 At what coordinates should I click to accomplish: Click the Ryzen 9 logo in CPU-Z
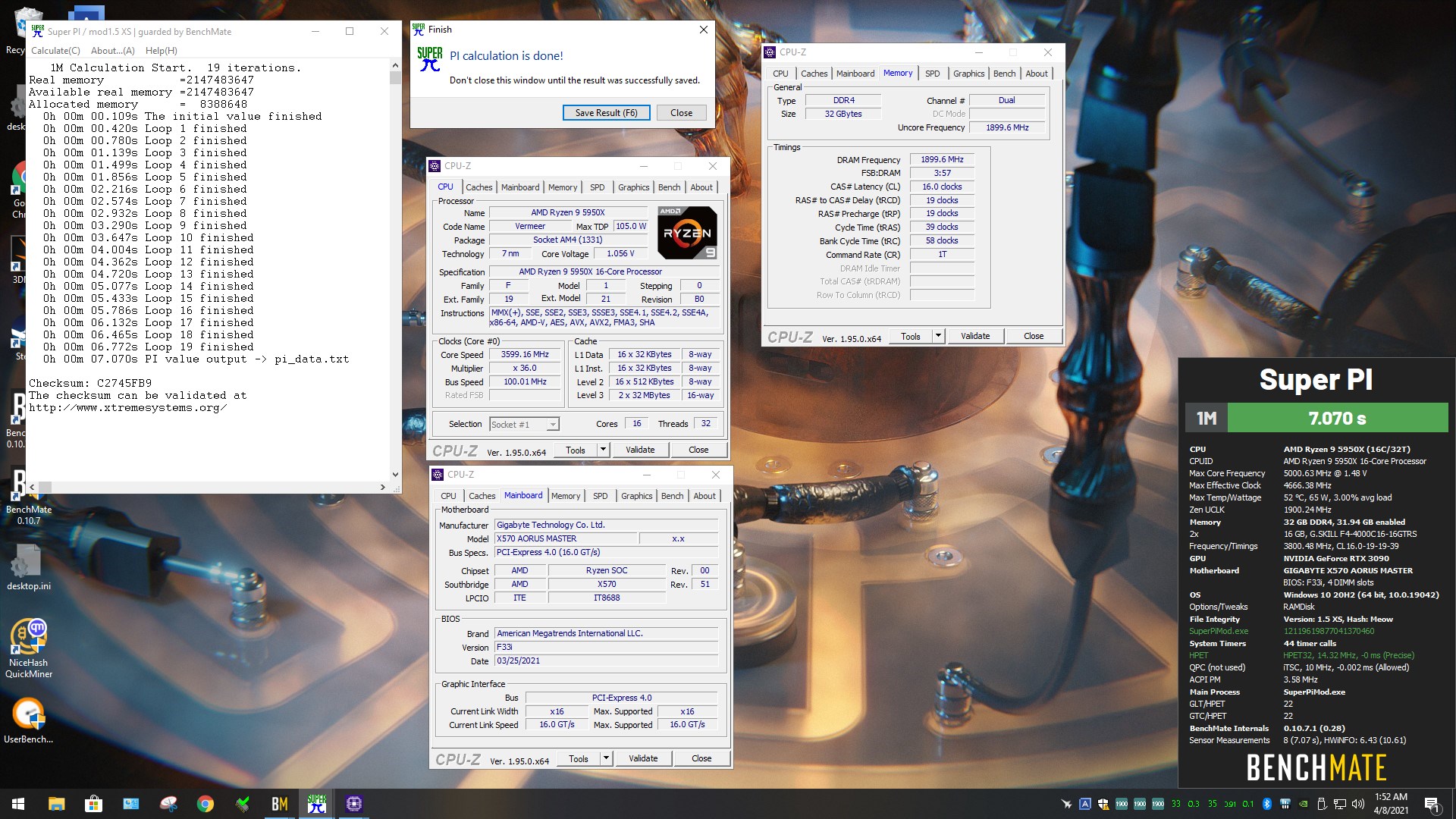tap(687, 233)
